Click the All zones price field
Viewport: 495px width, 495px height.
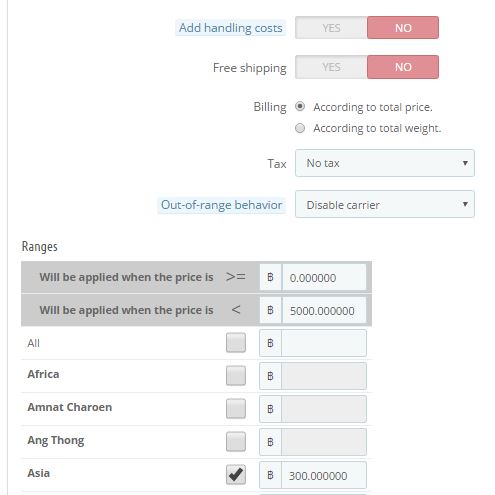pyautogui.click(x=324, y=343)
